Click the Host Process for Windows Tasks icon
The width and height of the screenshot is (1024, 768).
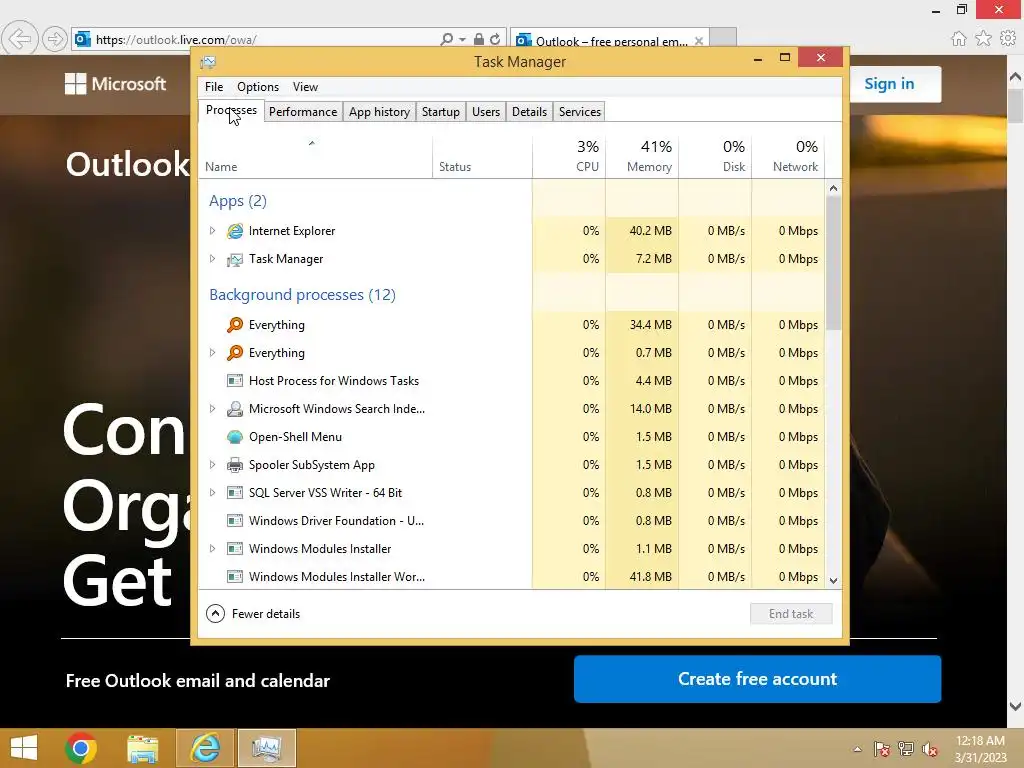point(234,381)
